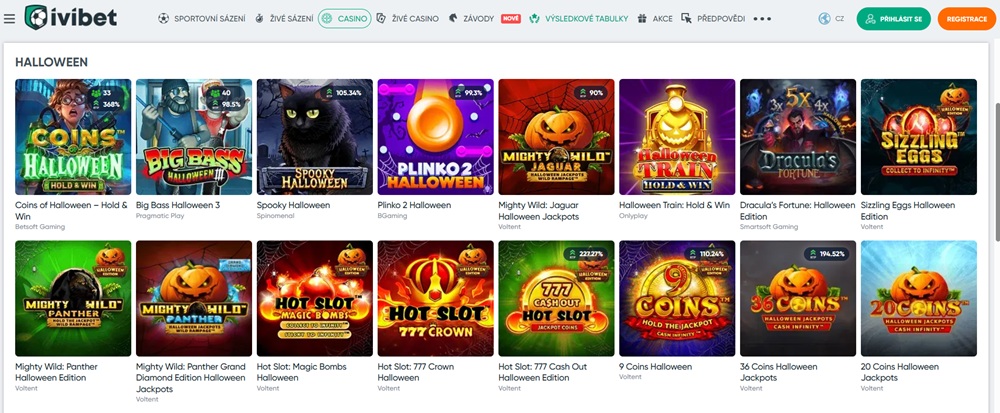Open Big Bass Halloween 3 thumbnail
This screenshot has height=413, width=1000.
[194, 137]
